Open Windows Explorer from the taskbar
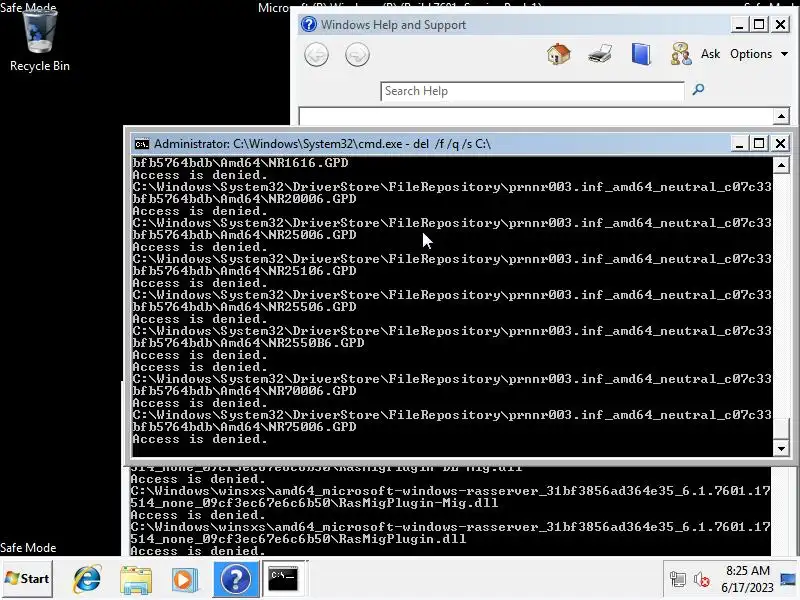 click(136, 579)
